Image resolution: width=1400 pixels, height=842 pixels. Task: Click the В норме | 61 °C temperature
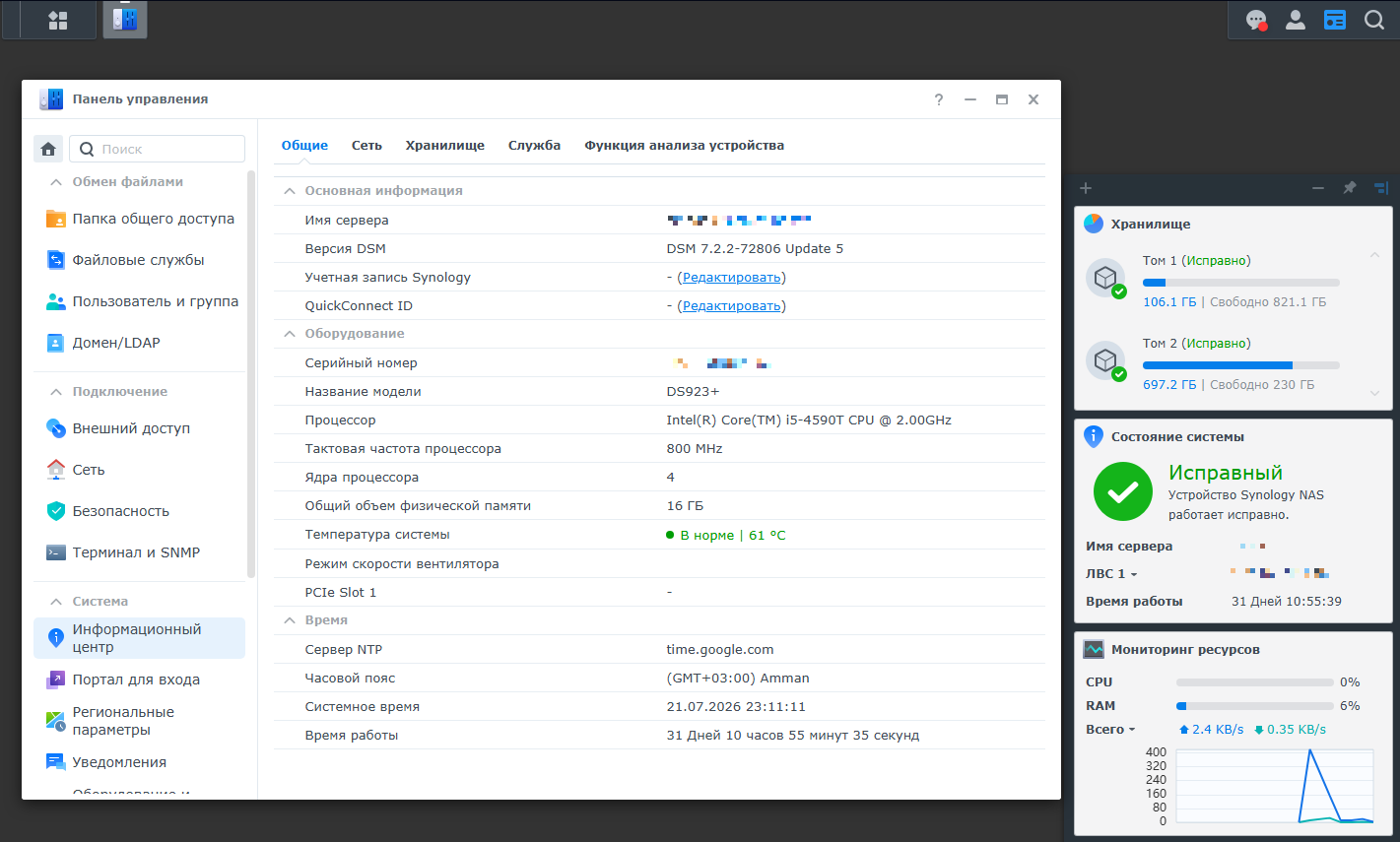726,536
